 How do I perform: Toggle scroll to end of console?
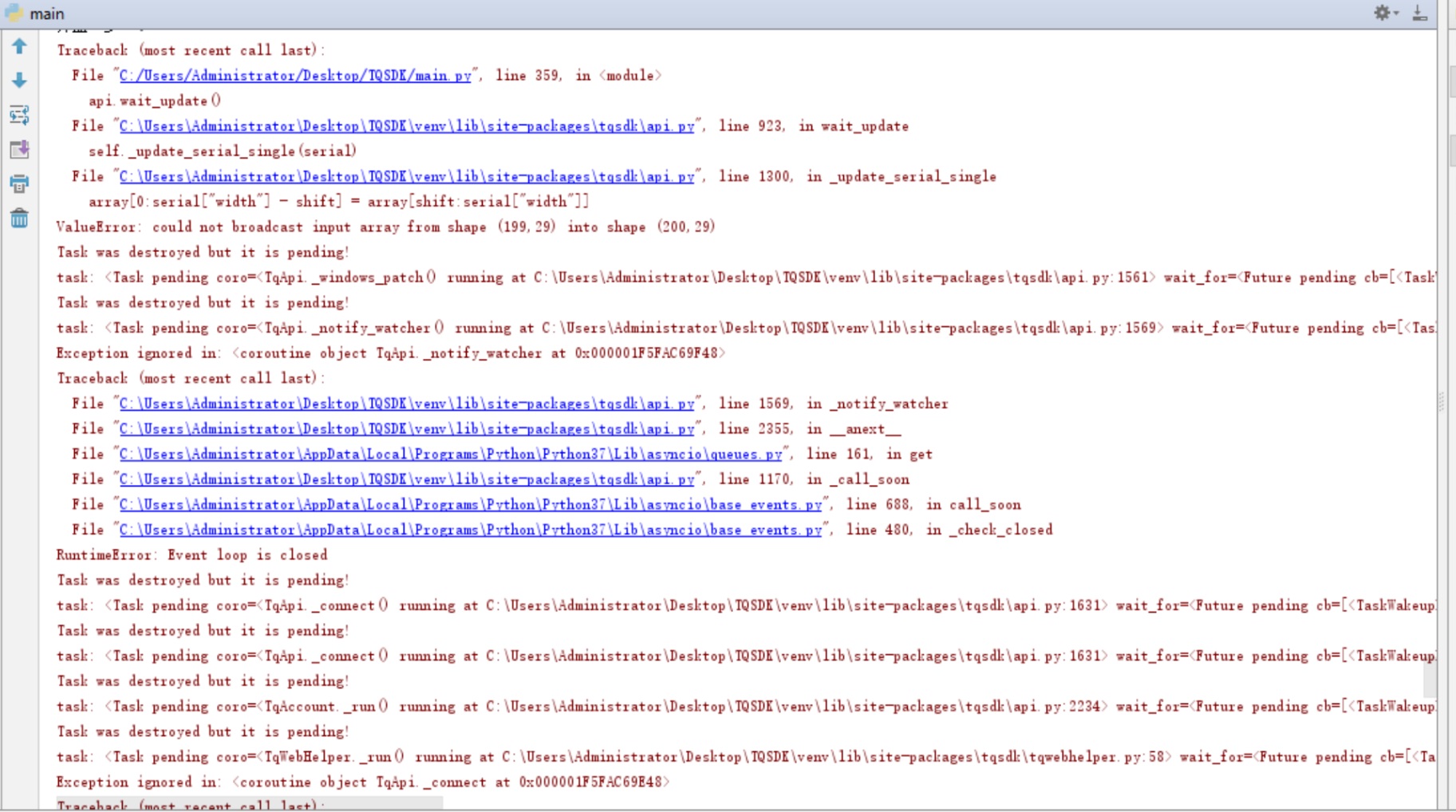(19, 150)
